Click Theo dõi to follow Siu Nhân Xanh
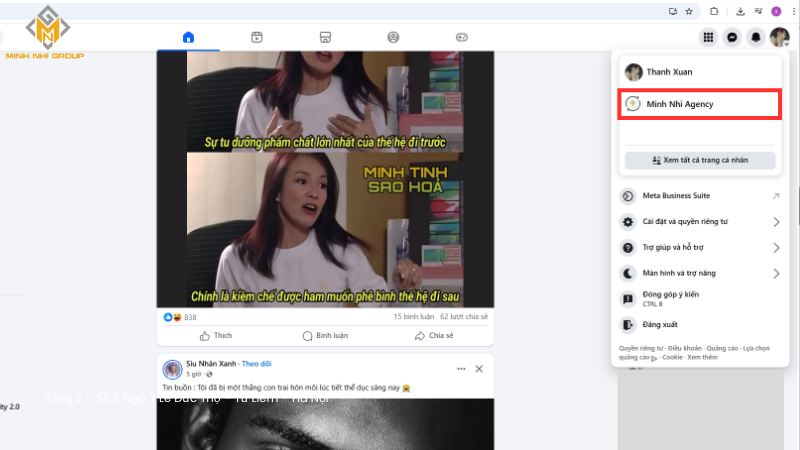800x450 pixels. 256,364
